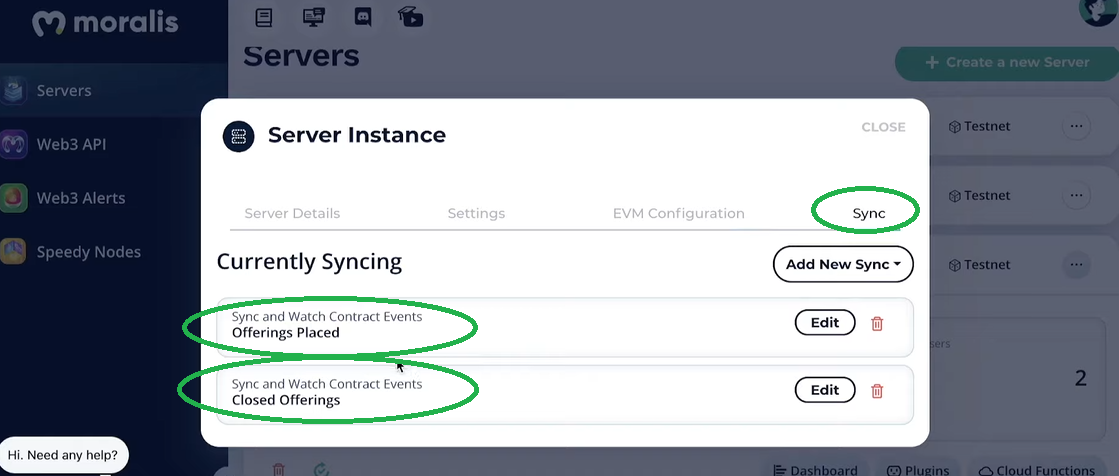Viewport: 1119px width, 476px height.
Task: Open the Discord chat icon
Action: pyautogui.click(x=363, y=16)
